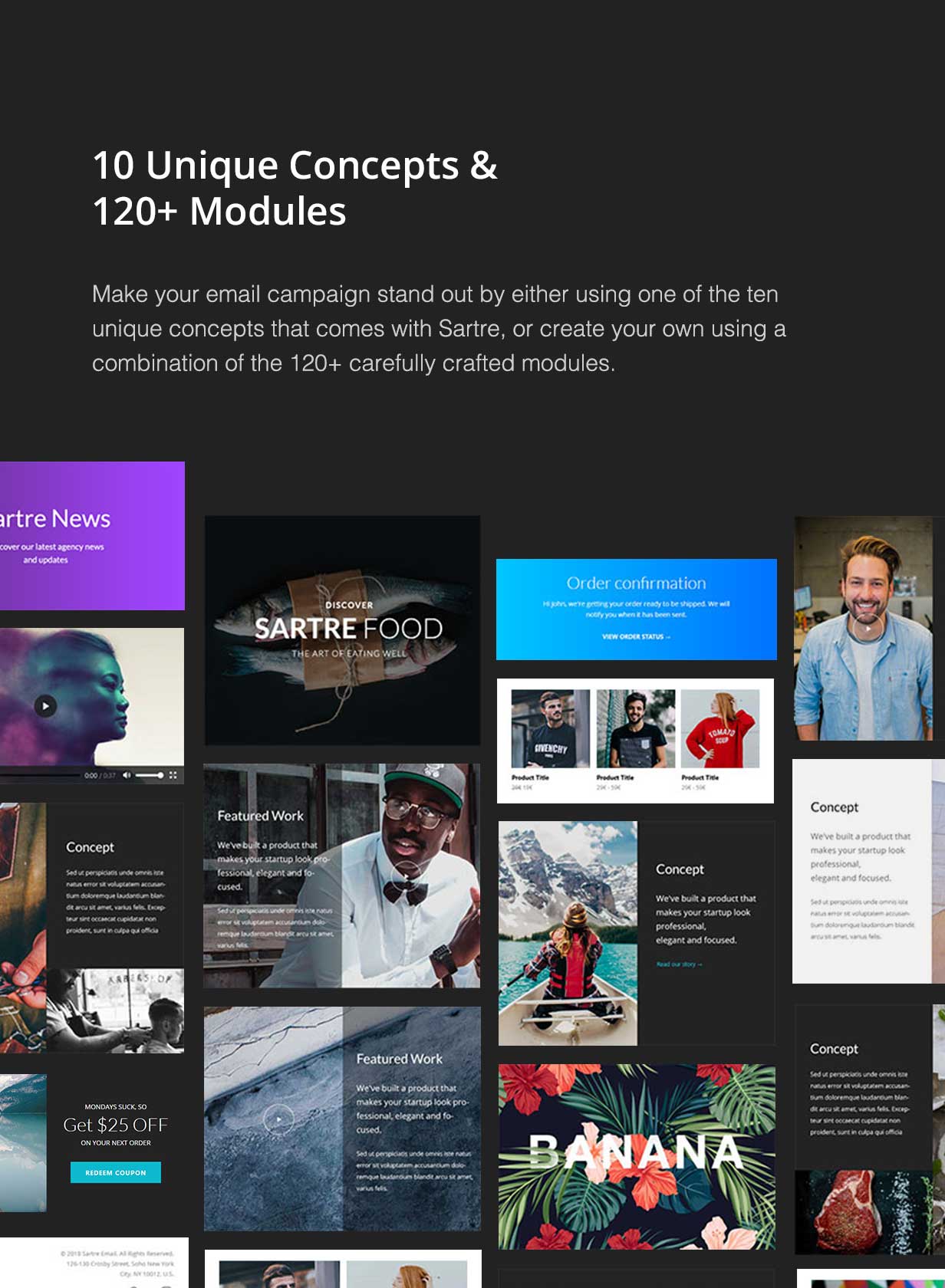Play the purple portrait video
945x1288 pixels.
coord(45,706)
